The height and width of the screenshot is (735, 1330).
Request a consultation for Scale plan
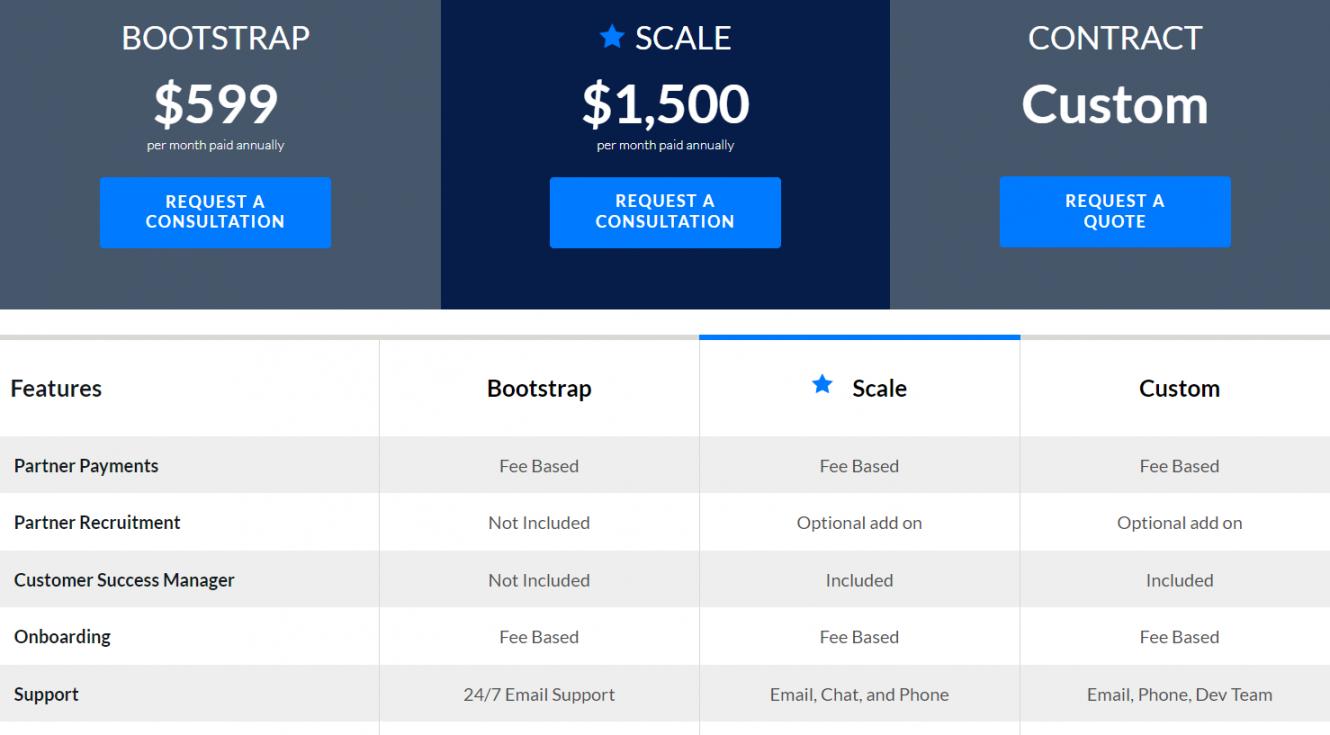coord(665,212)
